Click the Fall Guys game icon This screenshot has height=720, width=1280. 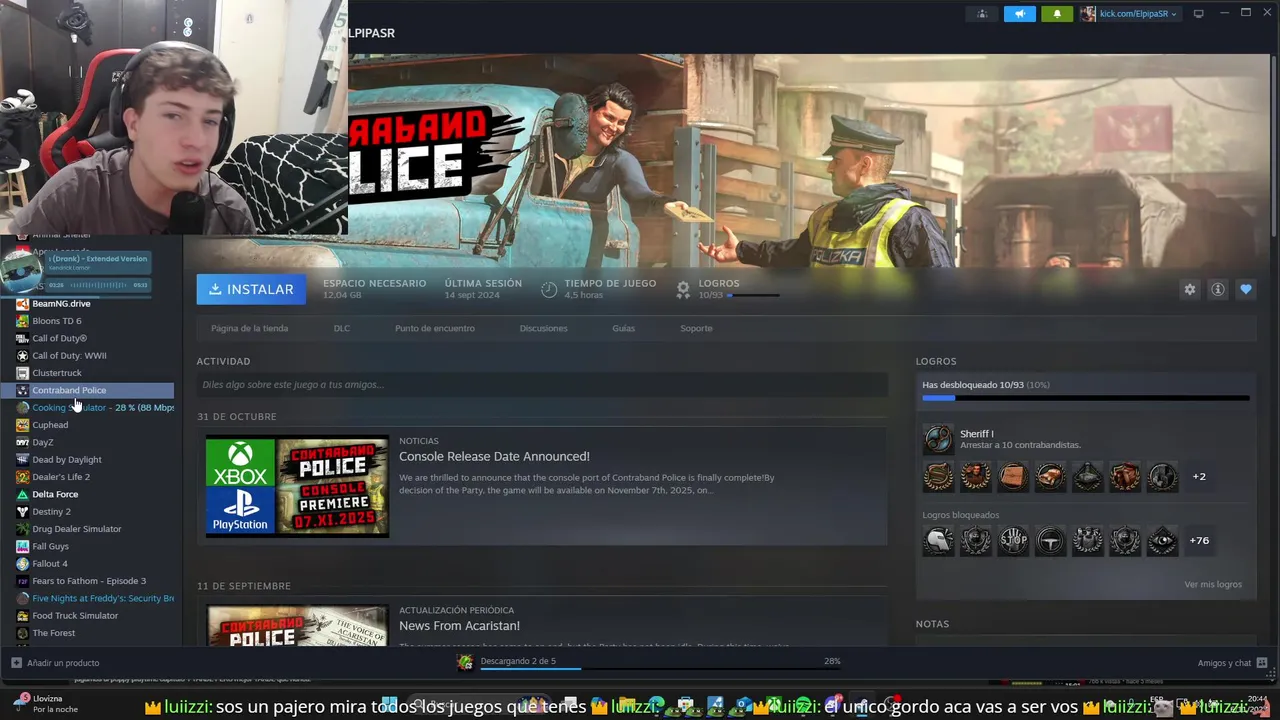[23, 546]
